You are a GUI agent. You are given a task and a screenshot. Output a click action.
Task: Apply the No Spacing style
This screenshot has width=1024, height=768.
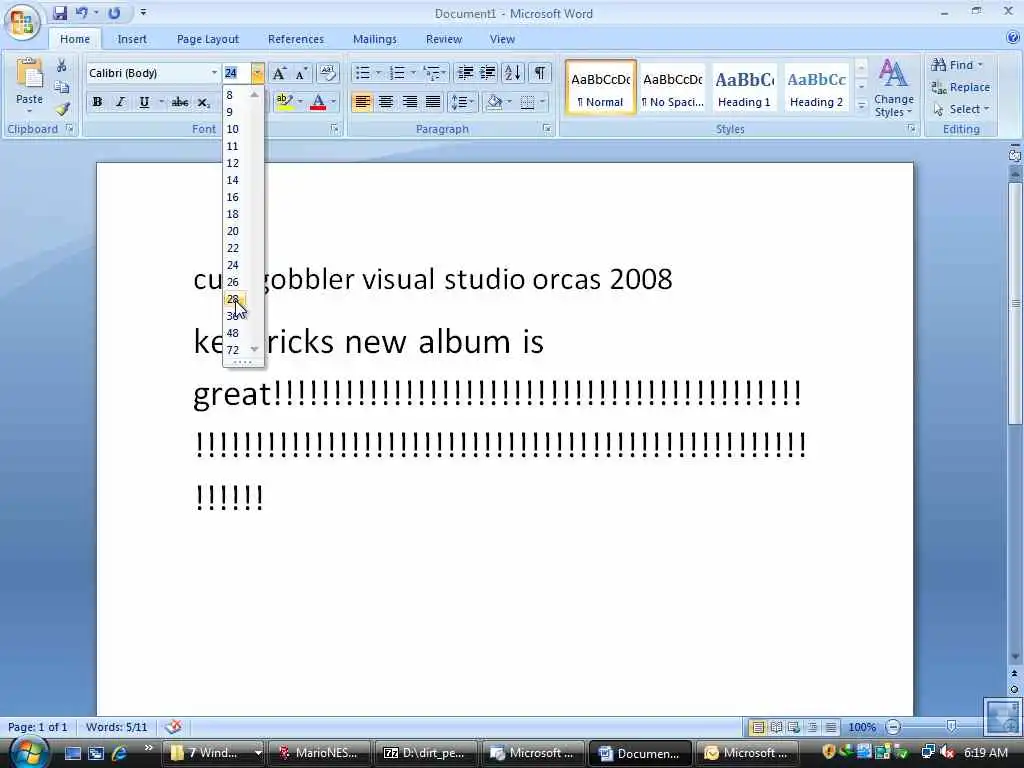pos(673,88)
